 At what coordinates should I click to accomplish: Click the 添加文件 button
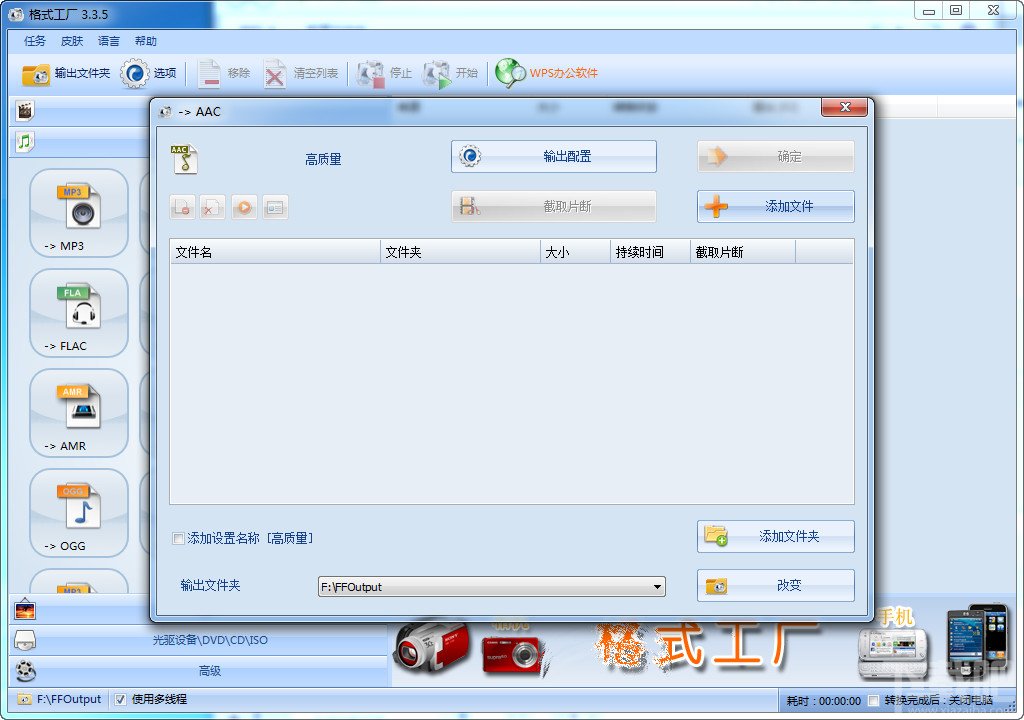pos(776,206)
